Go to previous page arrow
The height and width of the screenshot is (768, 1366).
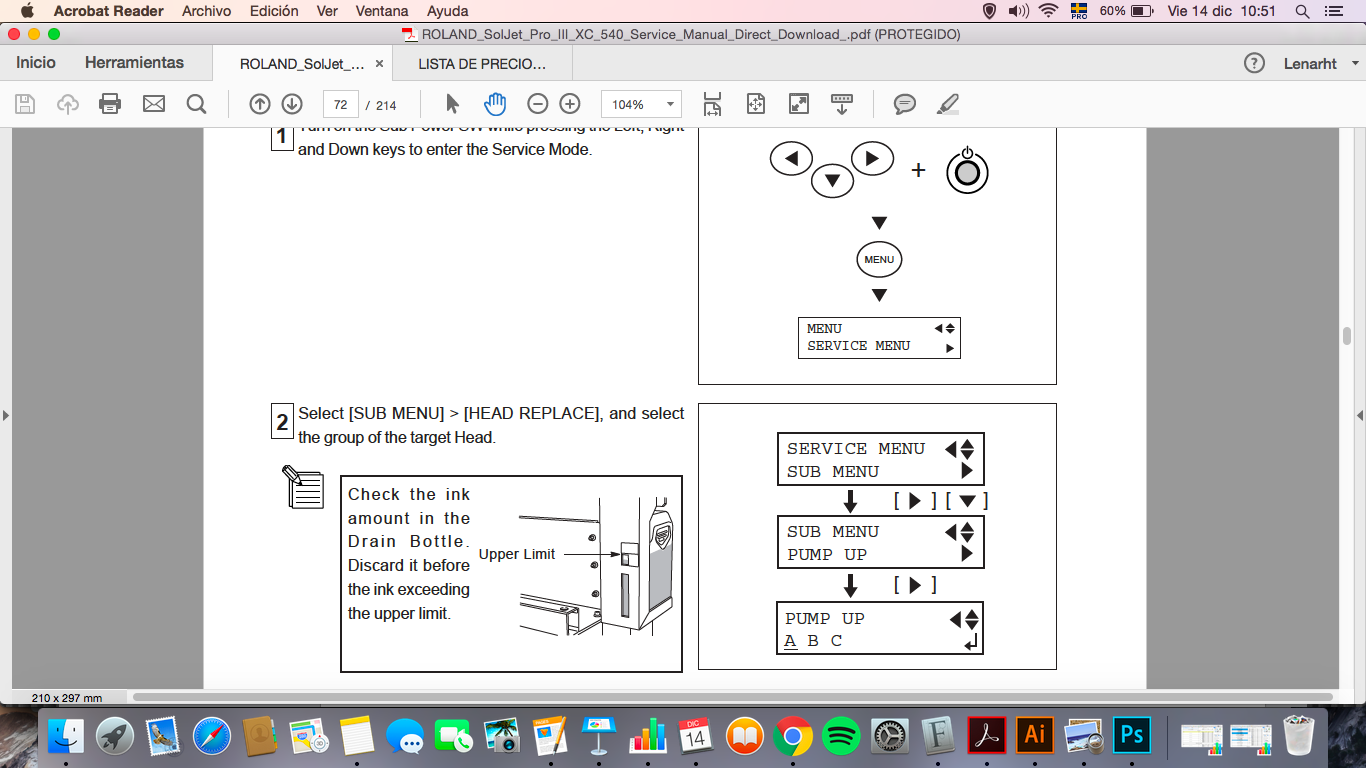260,104
